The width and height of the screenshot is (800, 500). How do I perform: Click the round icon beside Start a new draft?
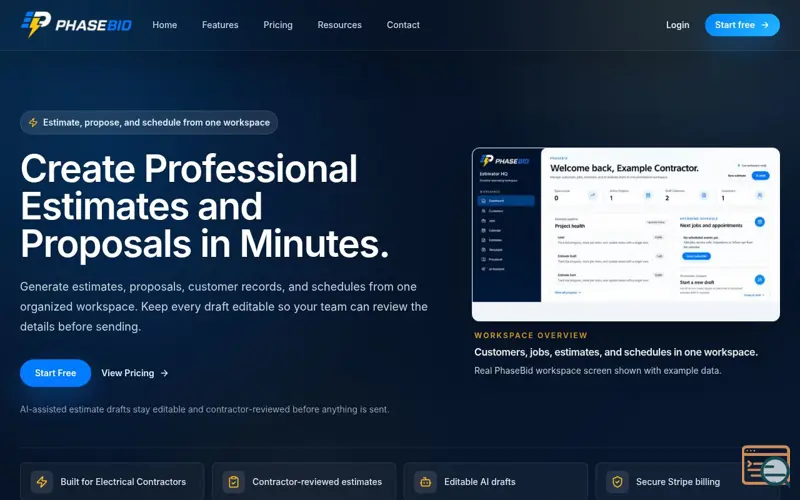[x=760, y=280]
